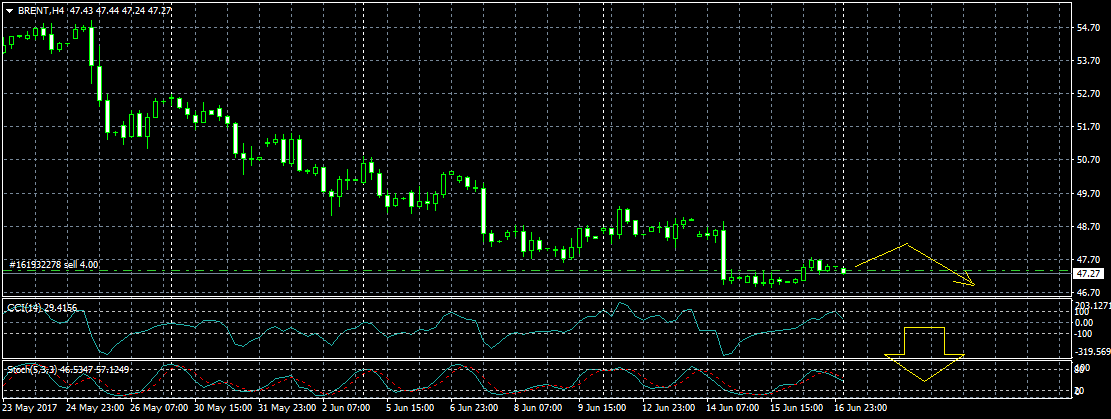Click the 53.70 price axis label

(1088, 60)
